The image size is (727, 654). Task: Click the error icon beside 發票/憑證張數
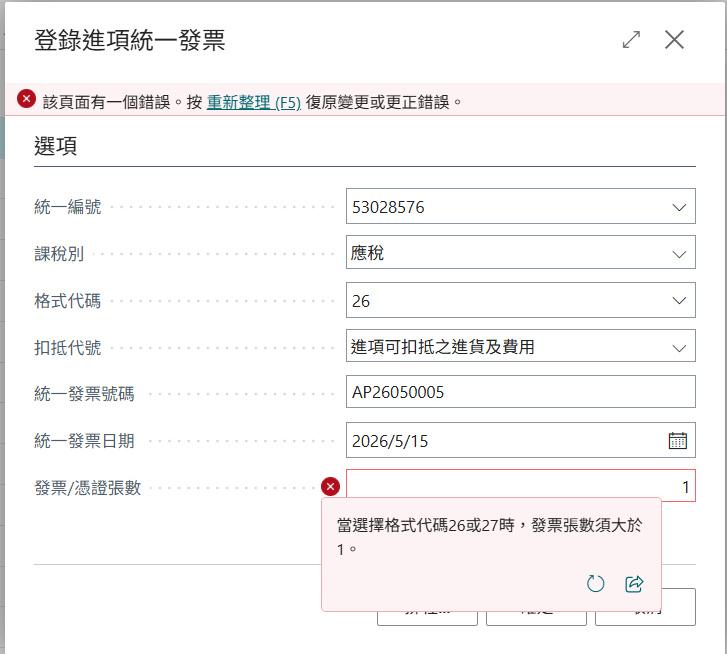[330, 486]
